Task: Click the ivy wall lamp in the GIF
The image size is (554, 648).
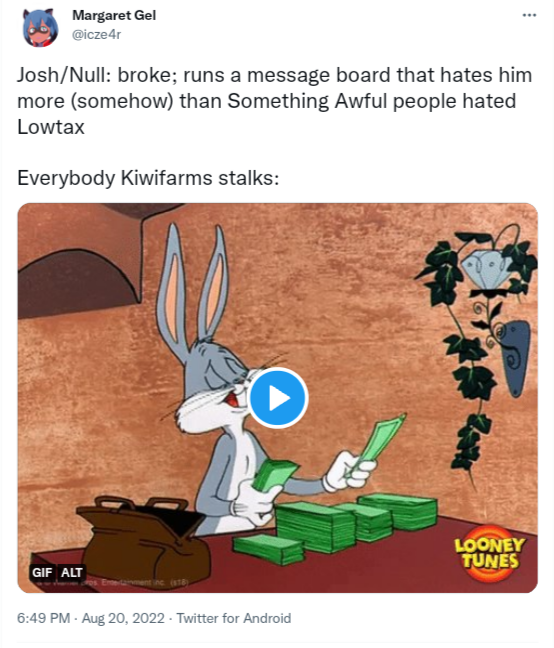Action: pyautogui.click(x=483, y=322)
